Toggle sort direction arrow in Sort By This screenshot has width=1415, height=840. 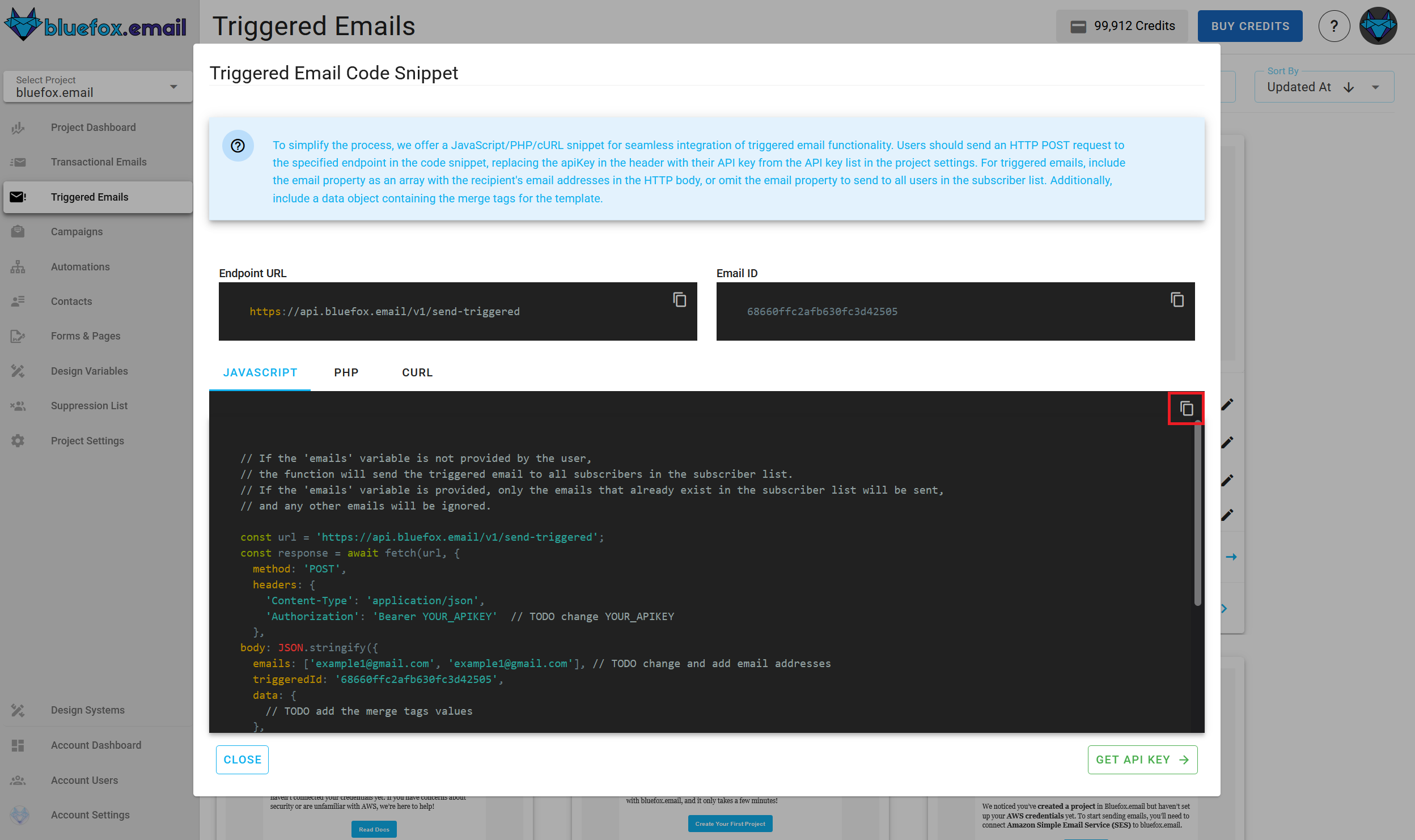(x=1349, y=87)
